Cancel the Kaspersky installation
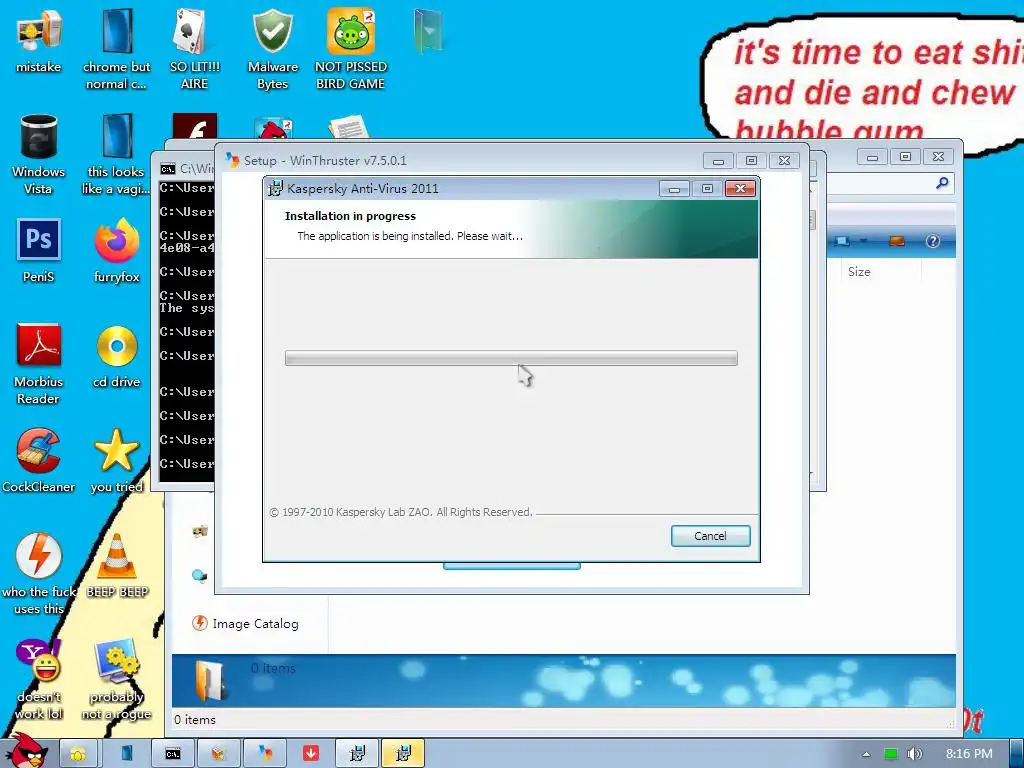Viewport: 1024px width, 768px height. tap(711, 536)
